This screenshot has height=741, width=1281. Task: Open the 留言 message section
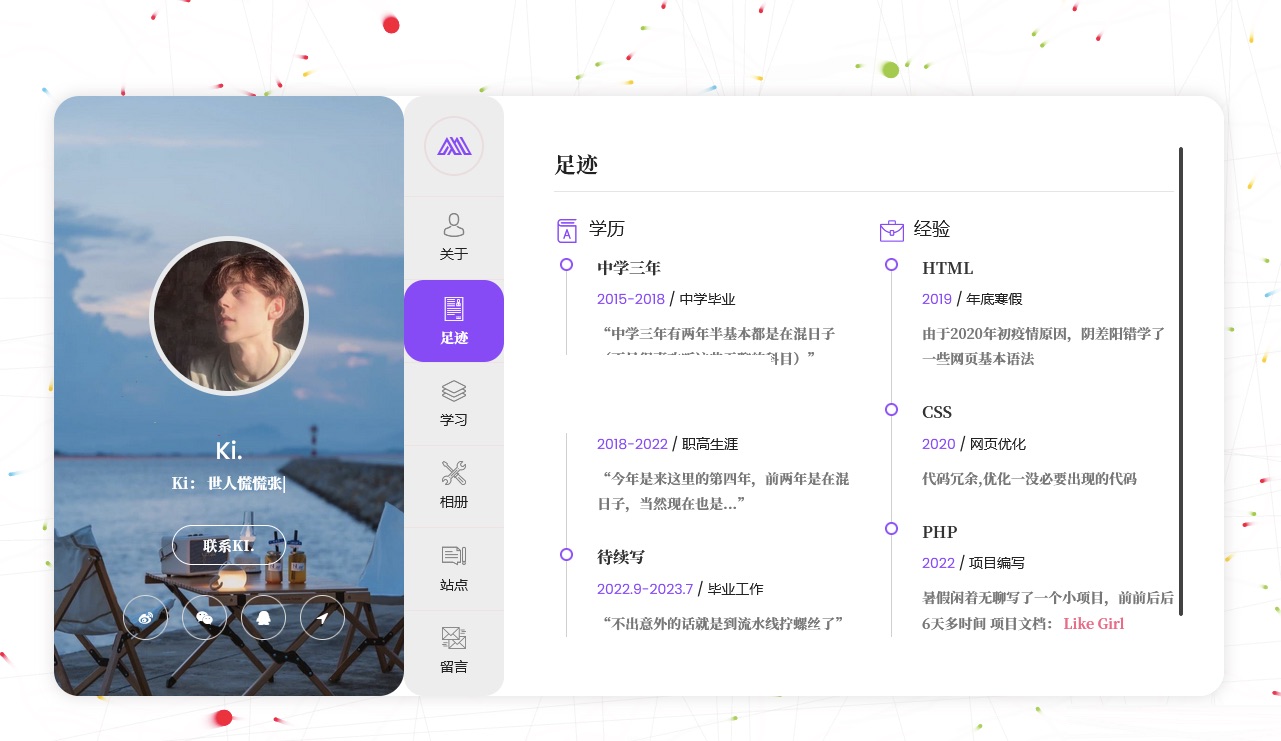454,650
